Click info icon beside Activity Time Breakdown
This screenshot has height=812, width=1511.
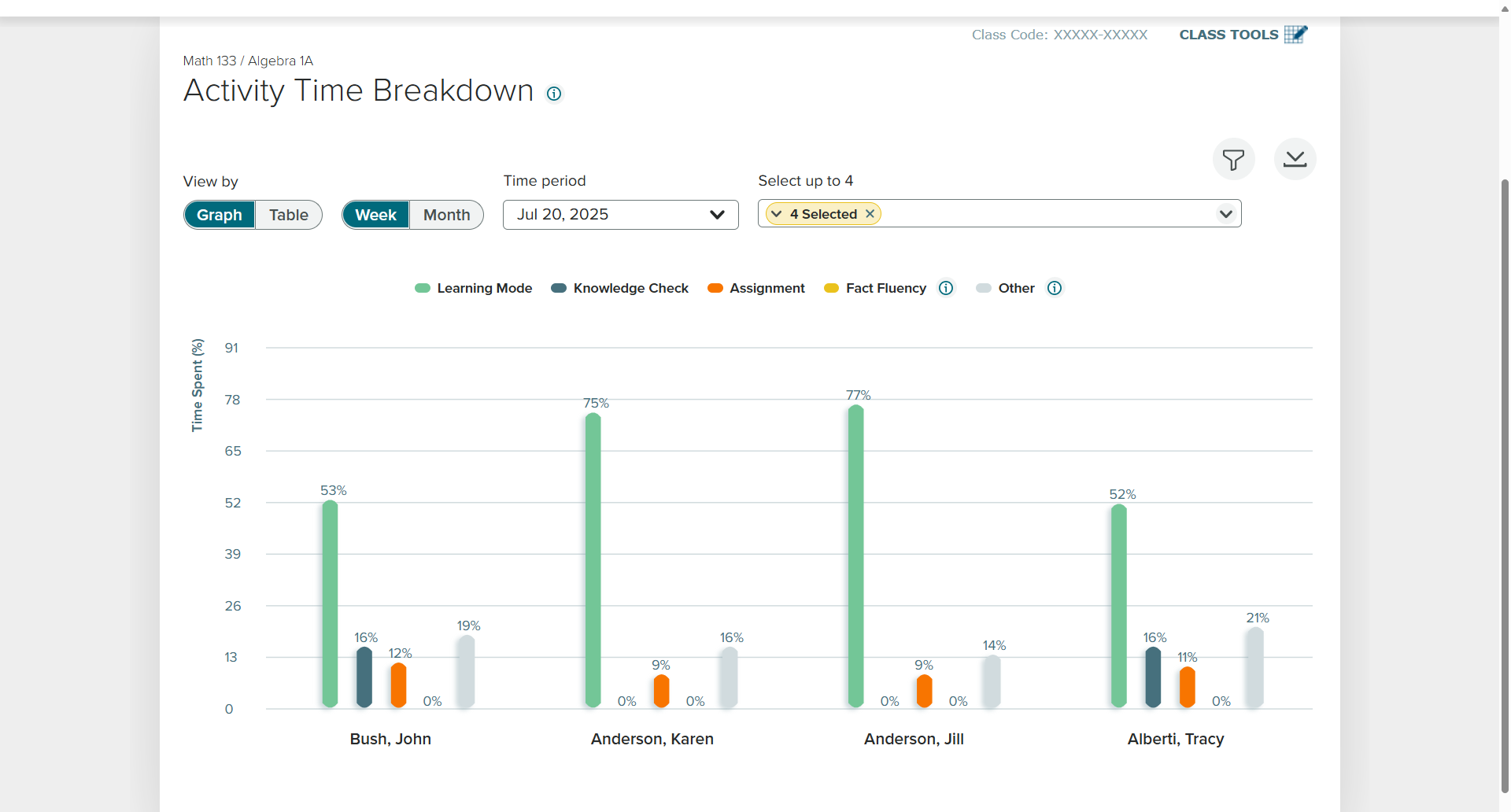554,94
